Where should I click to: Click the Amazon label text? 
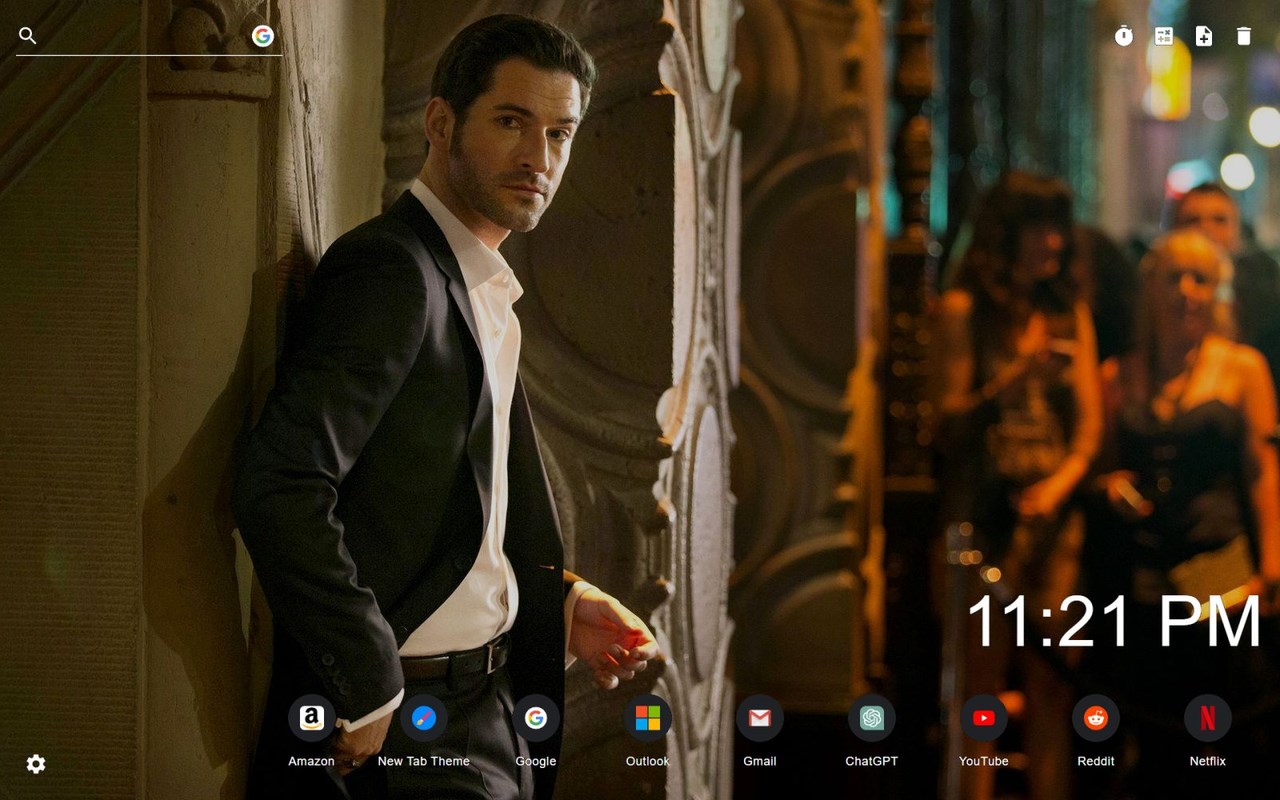(x=312, y=761)
